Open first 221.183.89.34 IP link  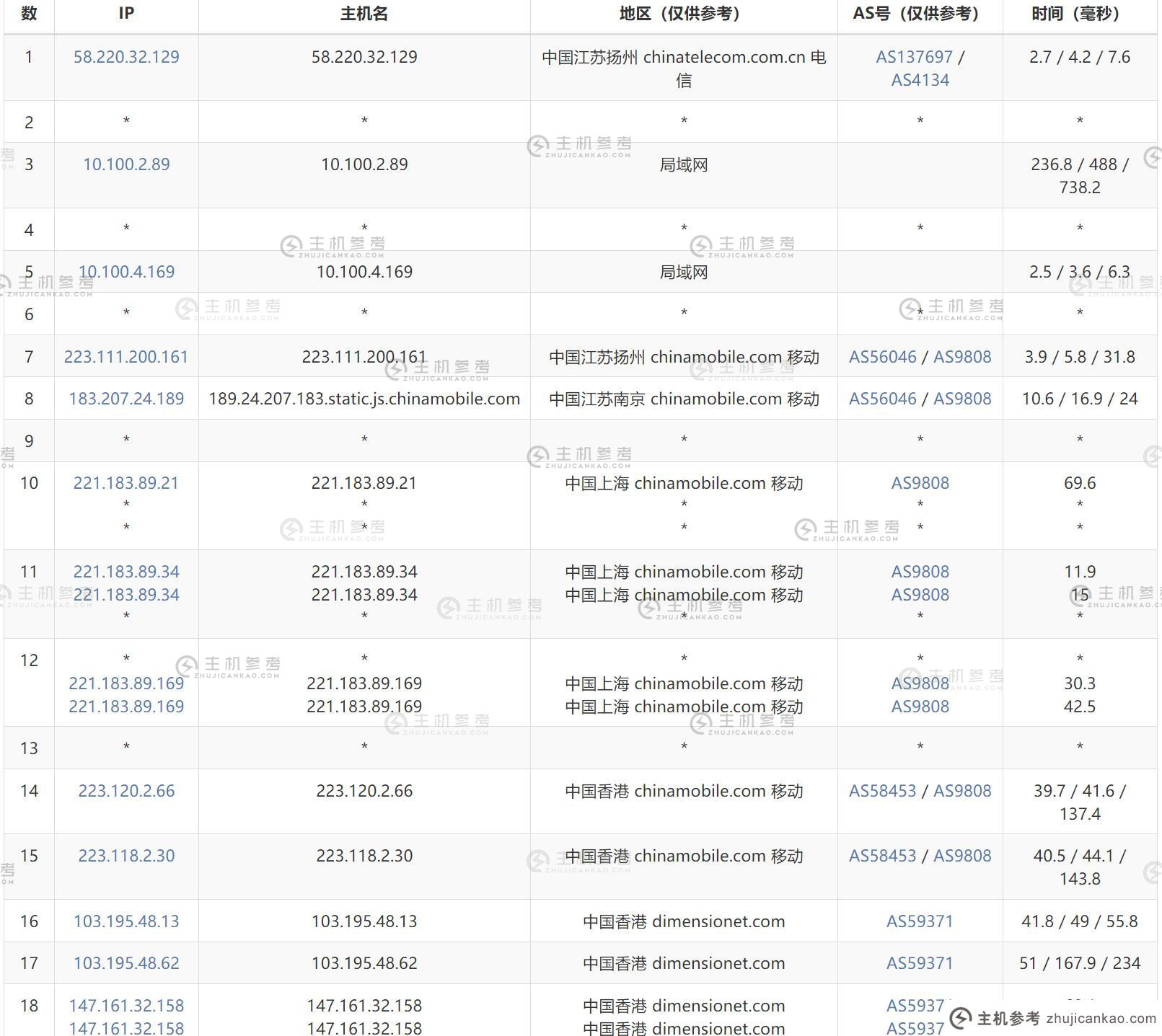[x=126, y=572]
